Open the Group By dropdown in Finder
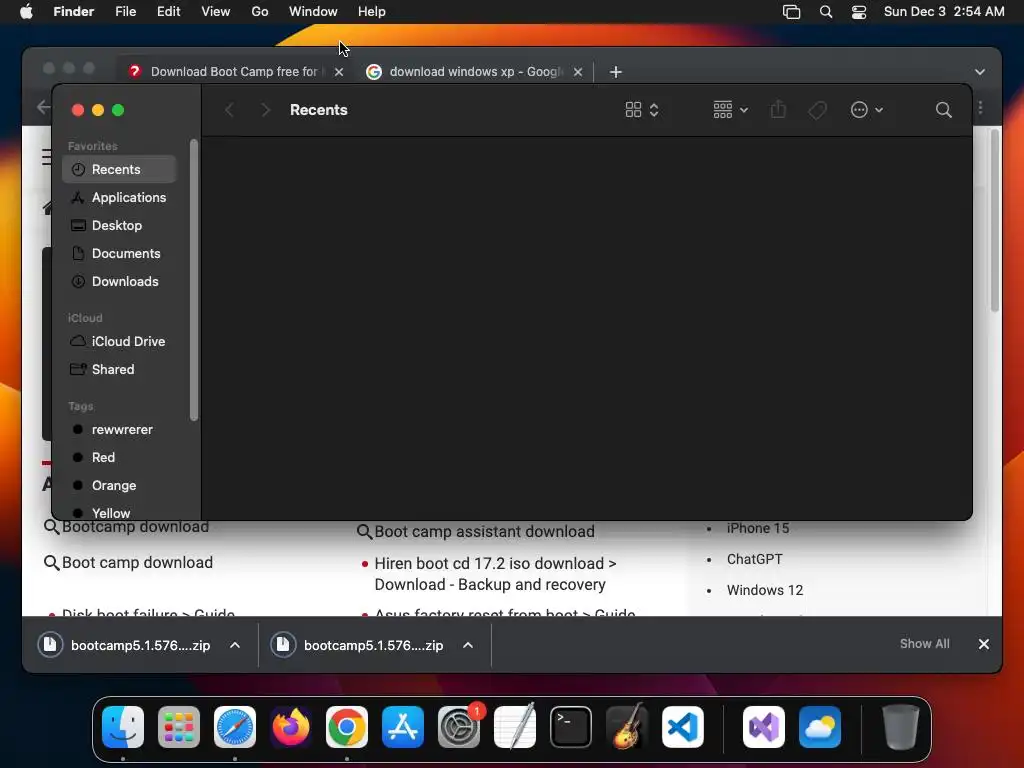Image resolution: width=1024 pixels, height=768 pixels. [x=731, y=110]
